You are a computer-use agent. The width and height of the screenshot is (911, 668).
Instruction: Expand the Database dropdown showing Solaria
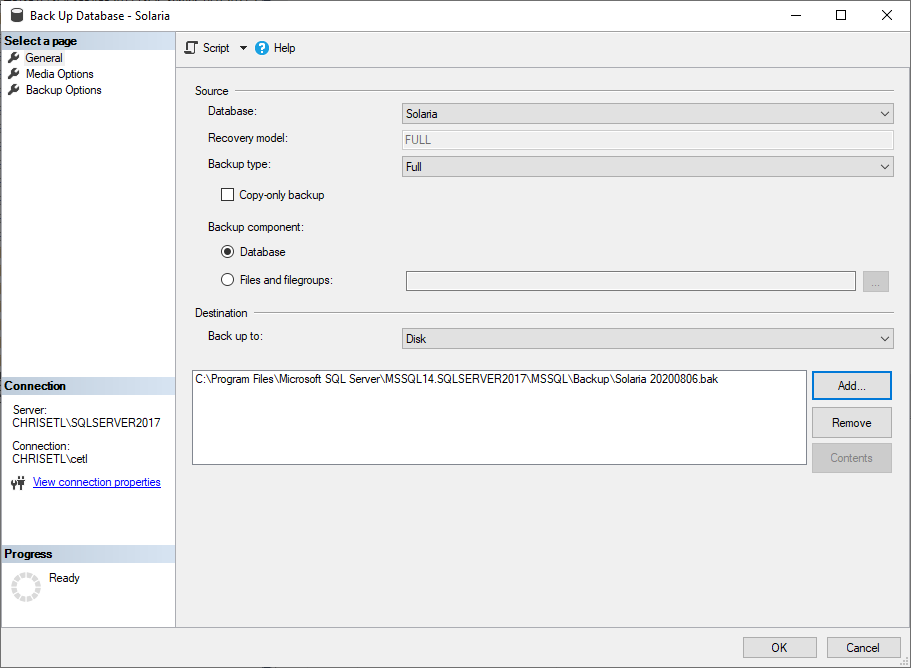click(647, 113)
